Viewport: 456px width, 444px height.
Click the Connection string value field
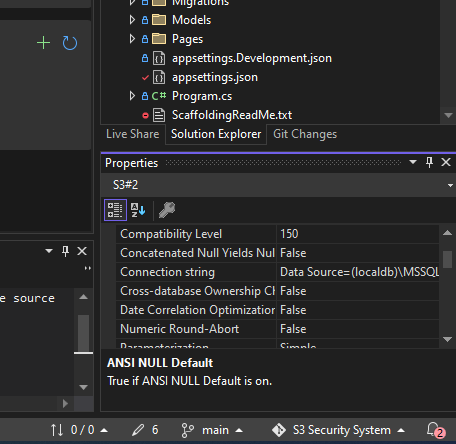[358, 272]
